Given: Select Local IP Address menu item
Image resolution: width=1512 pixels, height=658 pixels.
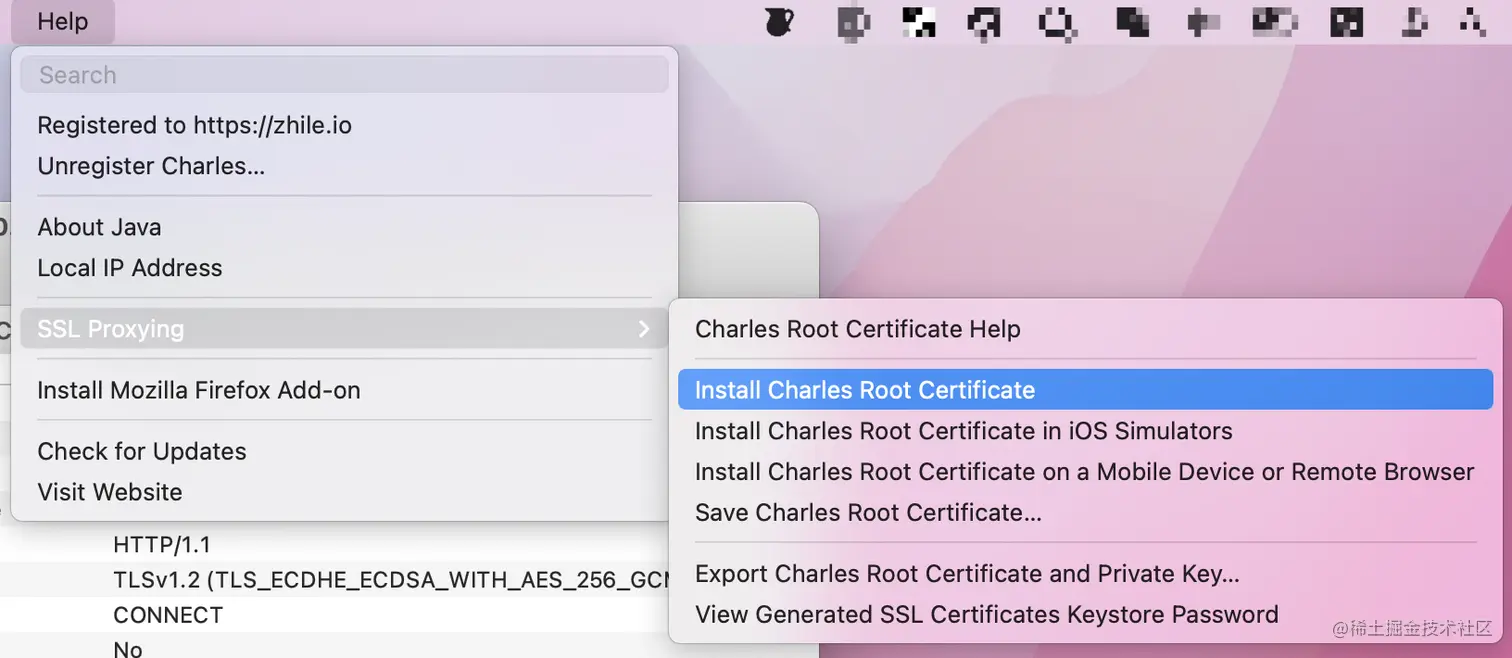Looking at the screenshot, I should [344, 268].
